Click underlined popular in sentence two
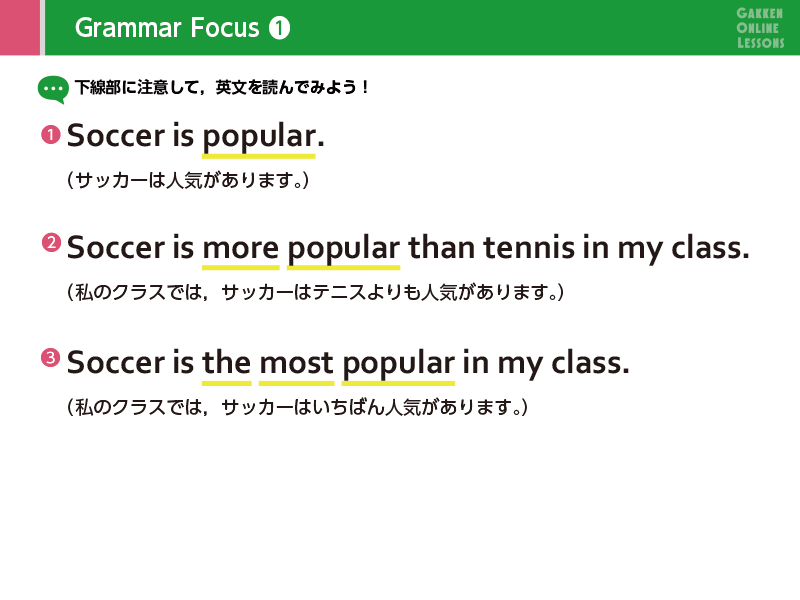The image size is (800, 600). click(x=343, y=250)
